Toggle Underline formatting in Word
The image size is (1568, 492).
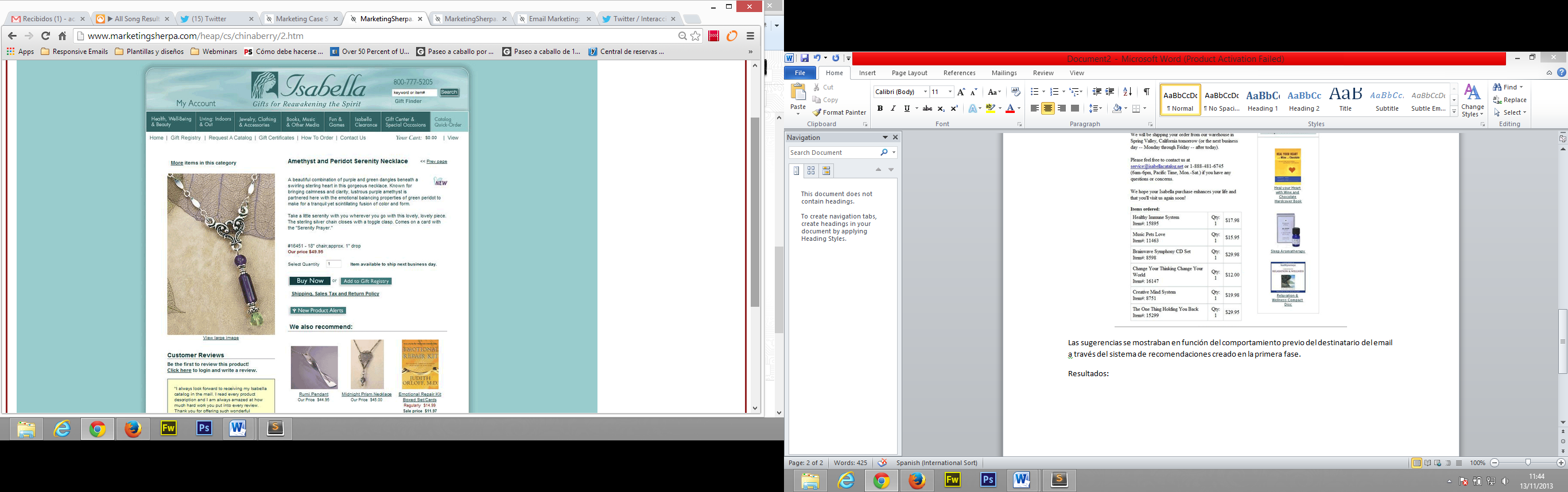906,108
